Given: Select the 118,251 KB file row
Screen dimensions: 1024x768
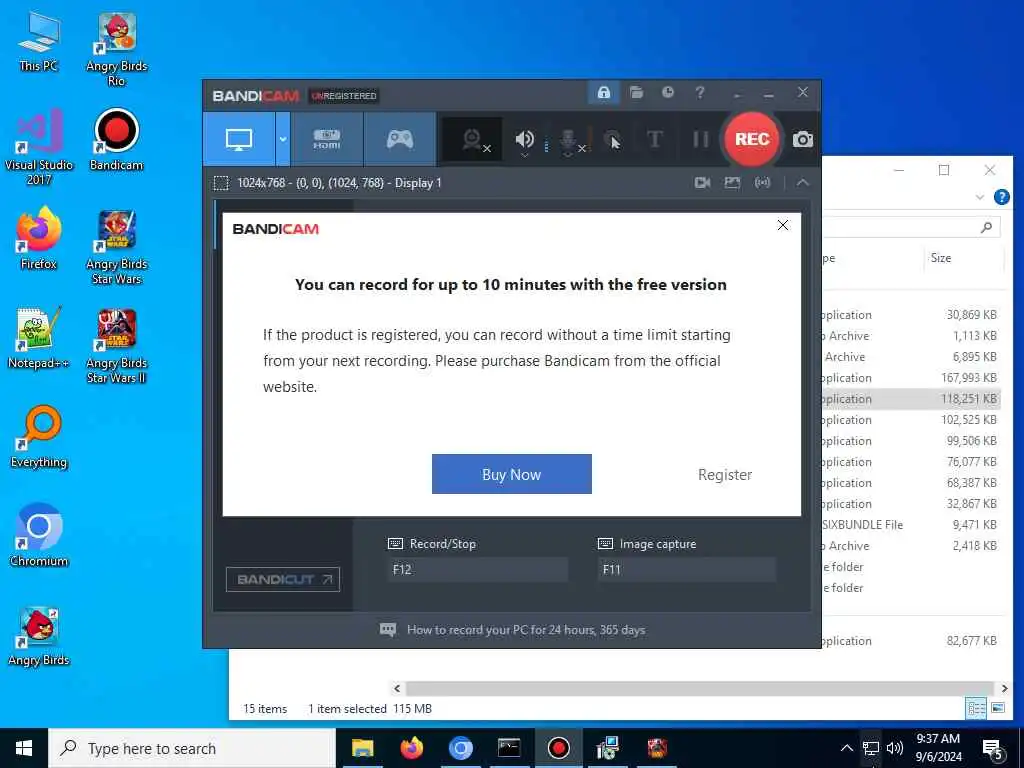Looking at the screenshot, I should pyautogui.click(x=911, y=398).
